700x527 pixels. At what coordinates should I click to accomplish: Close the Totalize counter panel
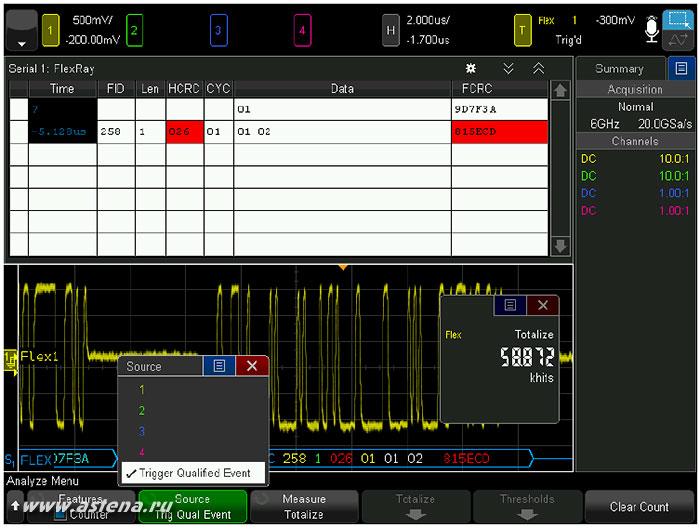[543, 305]
